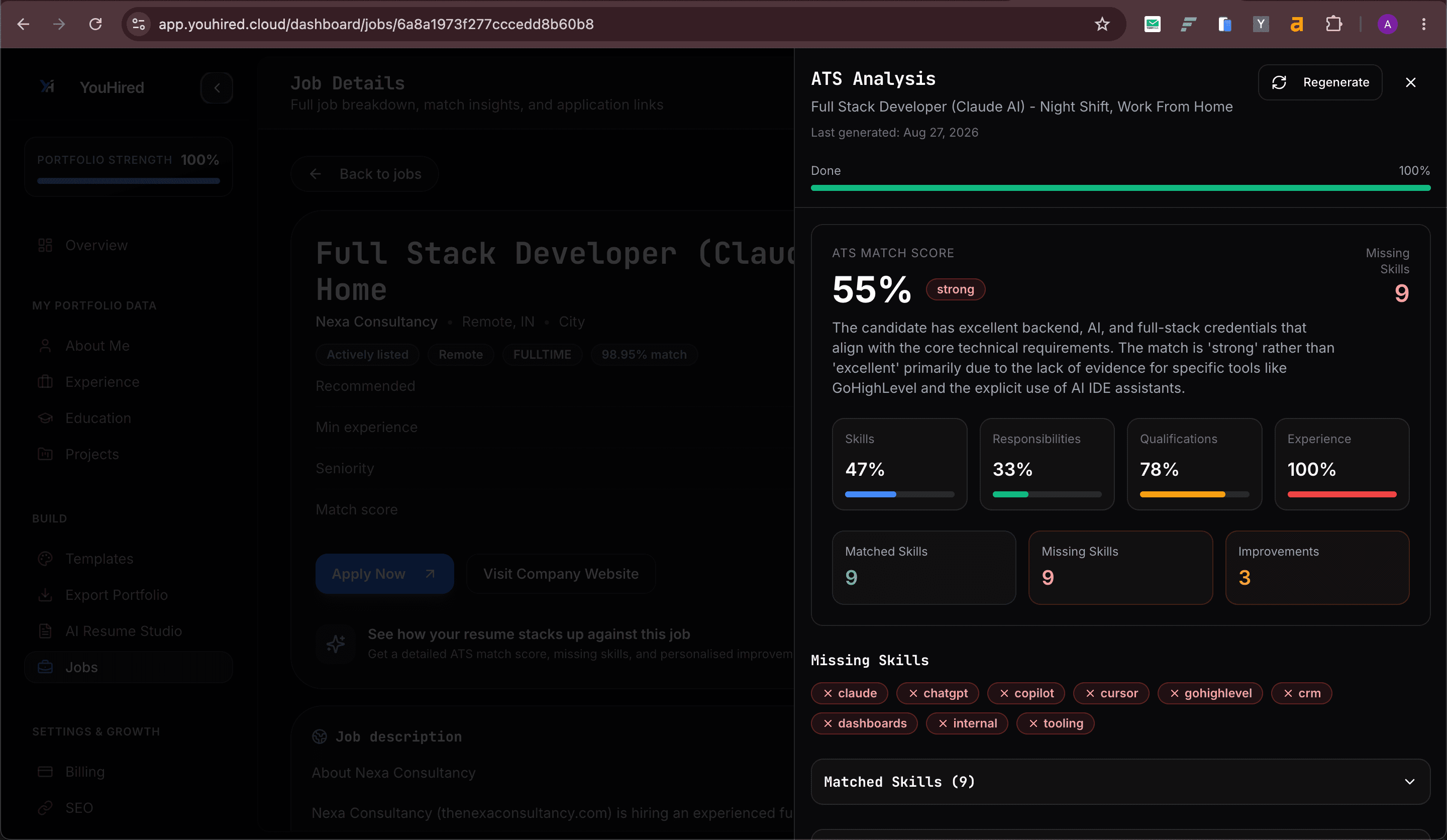Image resolution: width=1447 pixels, height=840 pixels.
Task: Open the browser Extensions puzzle icon
Action: [1333, 24]
